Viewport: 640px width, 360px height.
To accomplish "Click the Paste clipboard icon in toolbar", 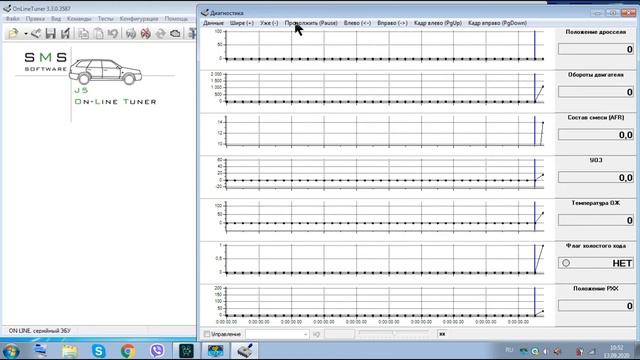I will pos(98,33).
